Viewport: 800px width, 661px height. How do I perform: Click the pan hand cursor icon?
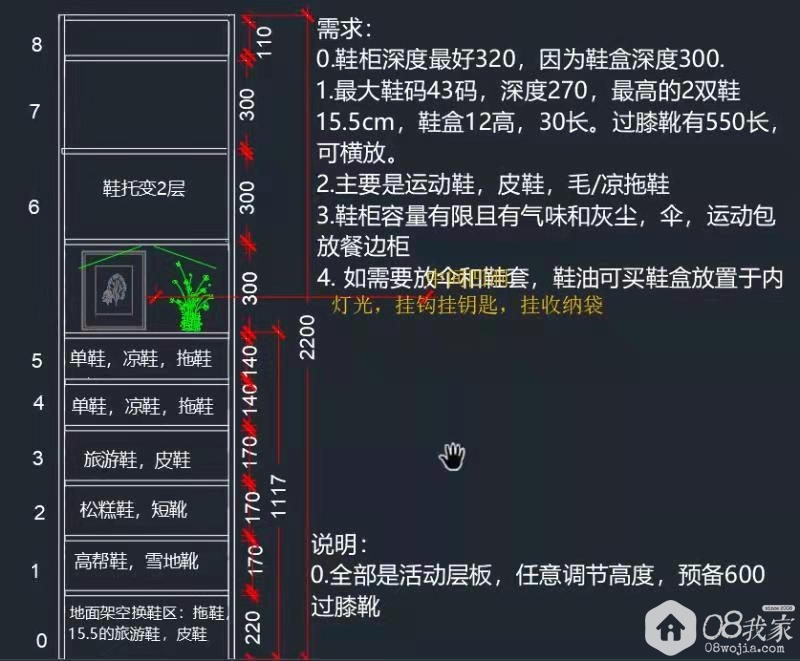pos(453,456)
